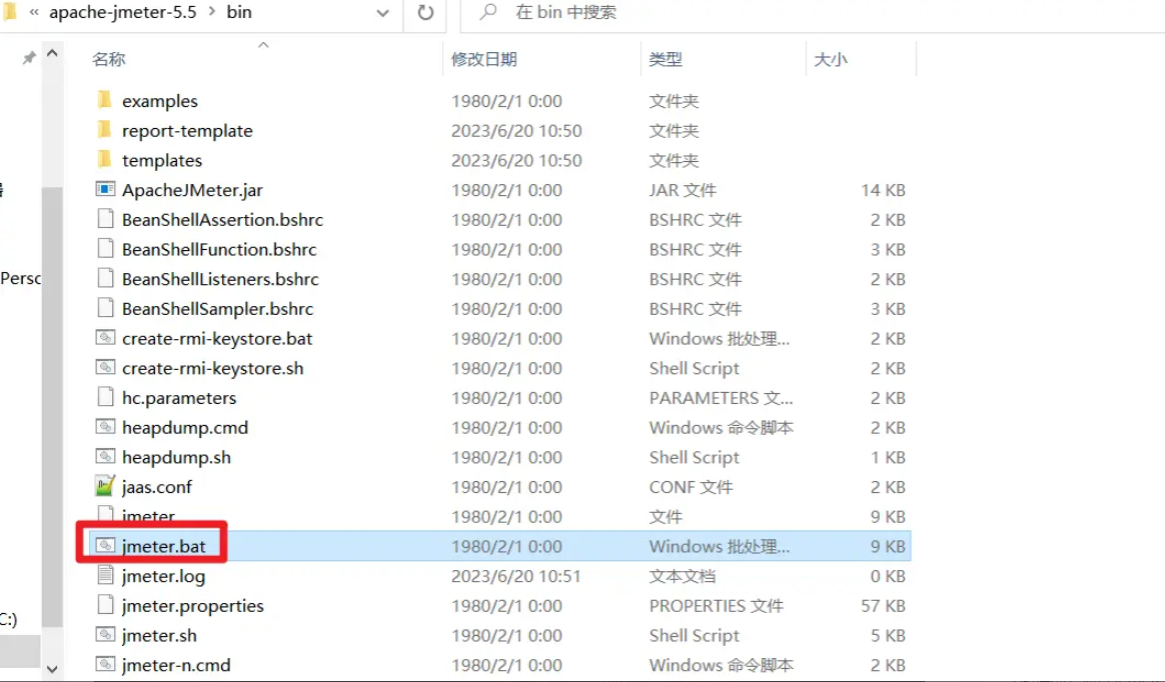1165x682 pixels.
Task: Click the search magnifier icon
Action: coord(488,12)
